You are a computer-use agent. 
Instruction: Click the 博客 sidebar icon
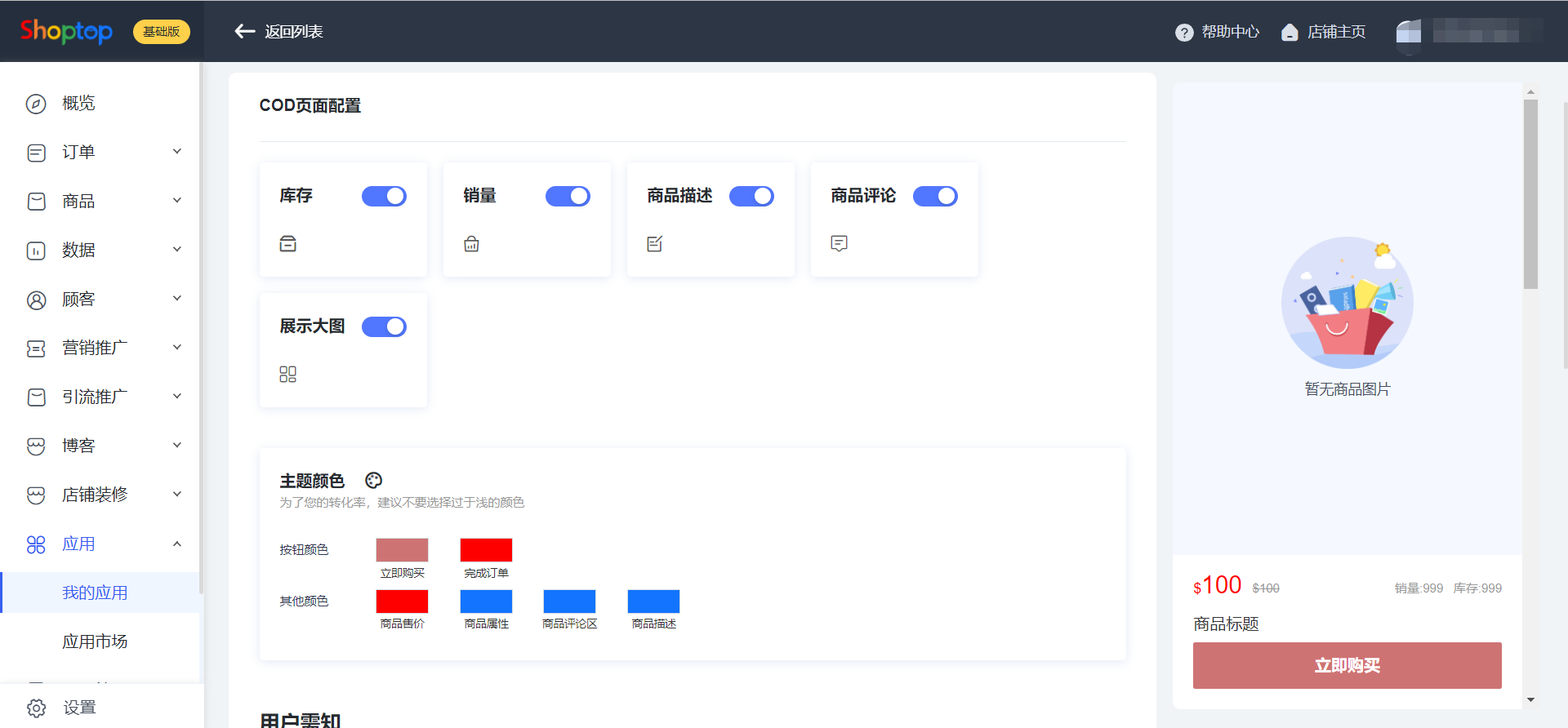tap(36, 446)
